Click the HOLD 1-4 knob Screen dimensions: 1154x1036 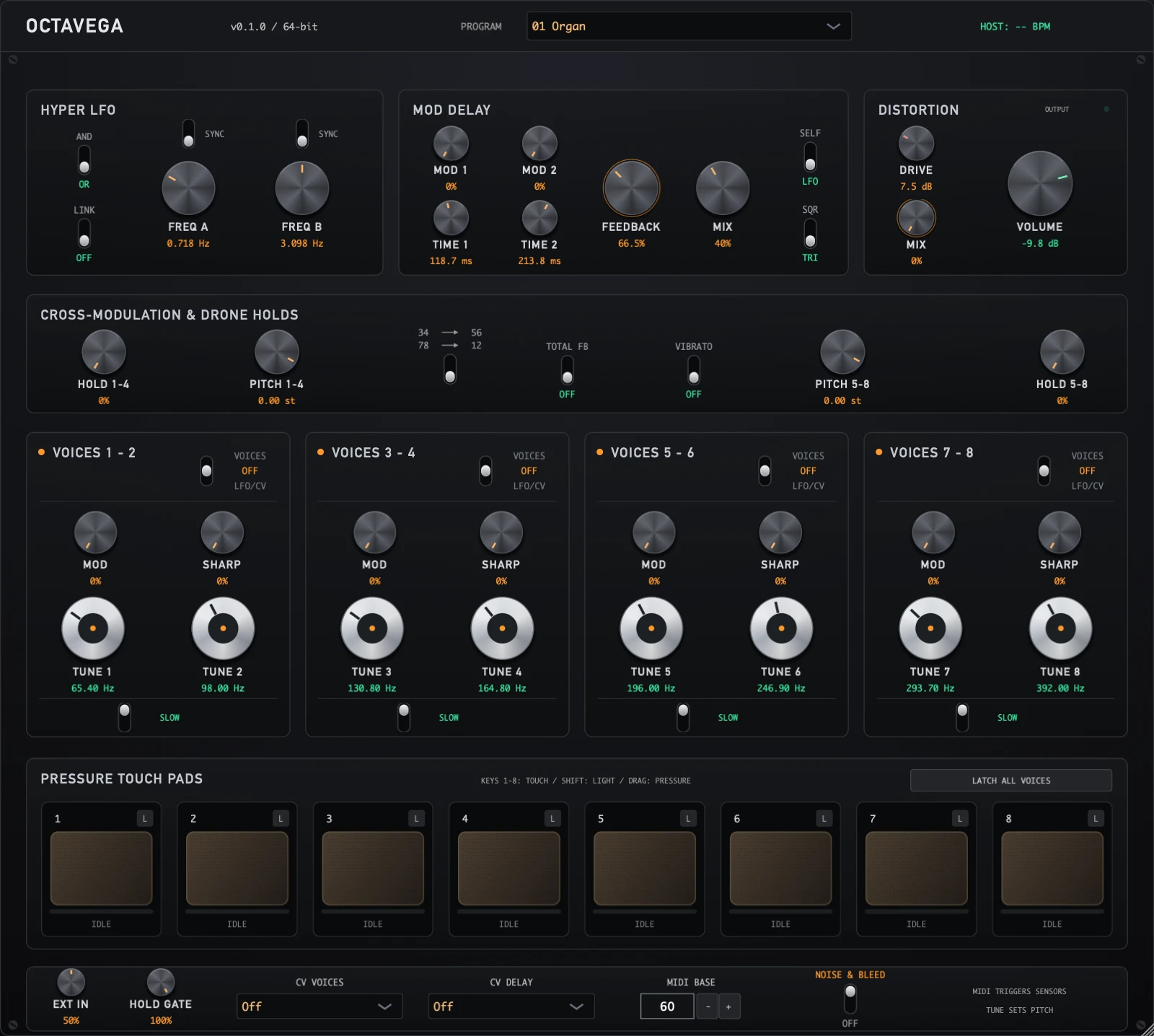[104, 352]
